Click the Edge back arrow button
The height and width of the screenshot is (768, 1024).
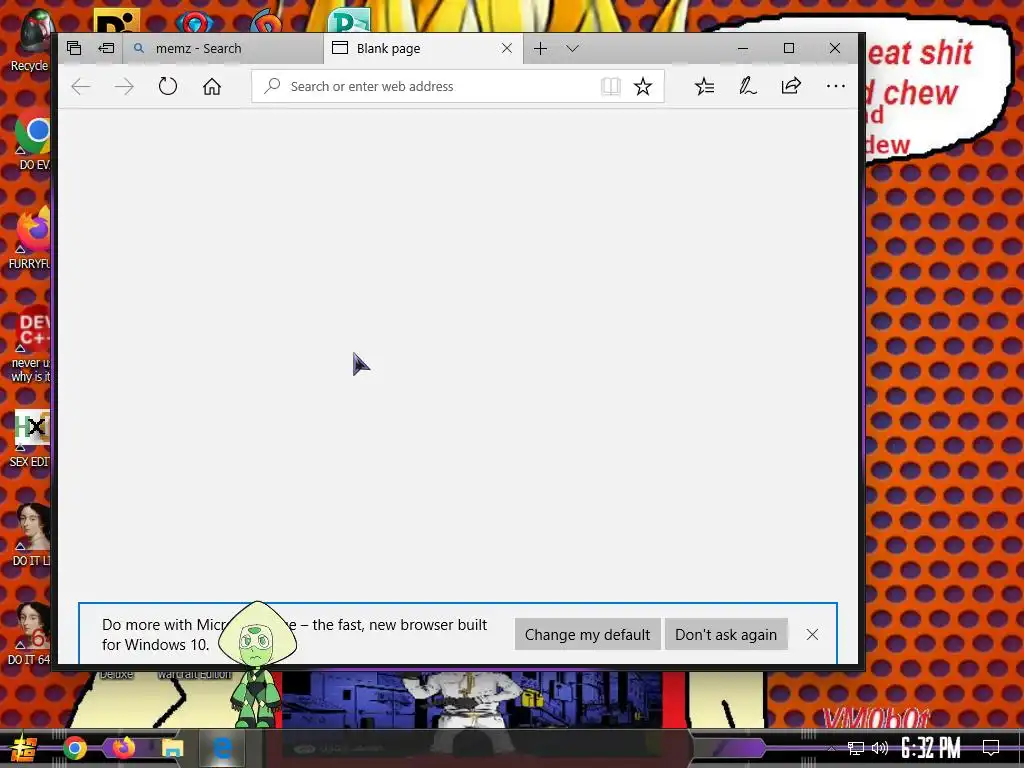[81, 86]
